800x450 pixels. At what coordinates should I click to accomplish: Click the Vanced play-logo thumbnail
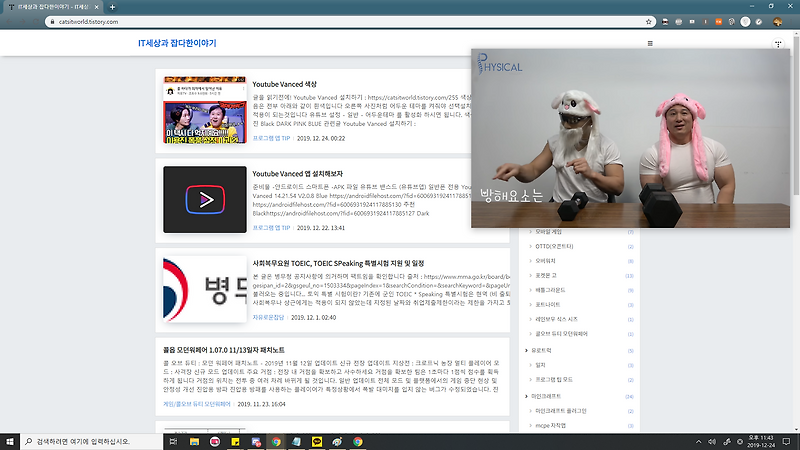click(205, 199)
